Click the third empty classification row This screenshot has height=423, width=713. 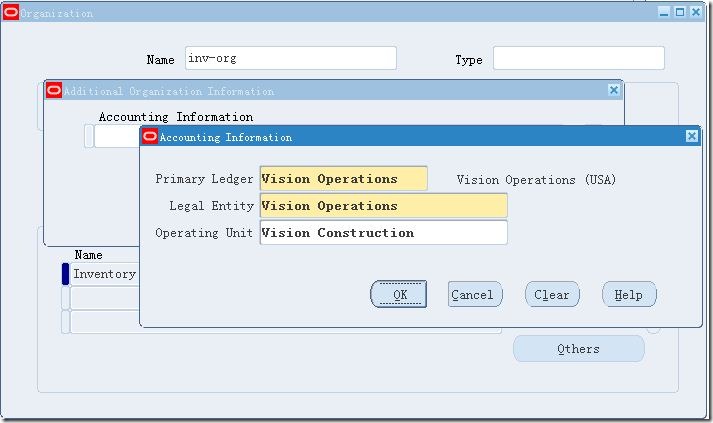pos(286,322)
